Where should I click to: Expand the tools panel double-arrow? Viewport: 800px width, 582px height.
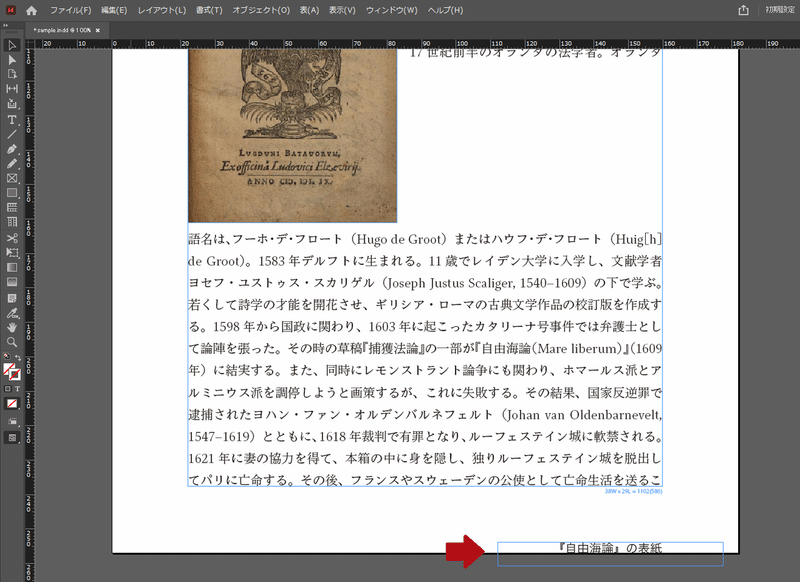coord(5,25)
